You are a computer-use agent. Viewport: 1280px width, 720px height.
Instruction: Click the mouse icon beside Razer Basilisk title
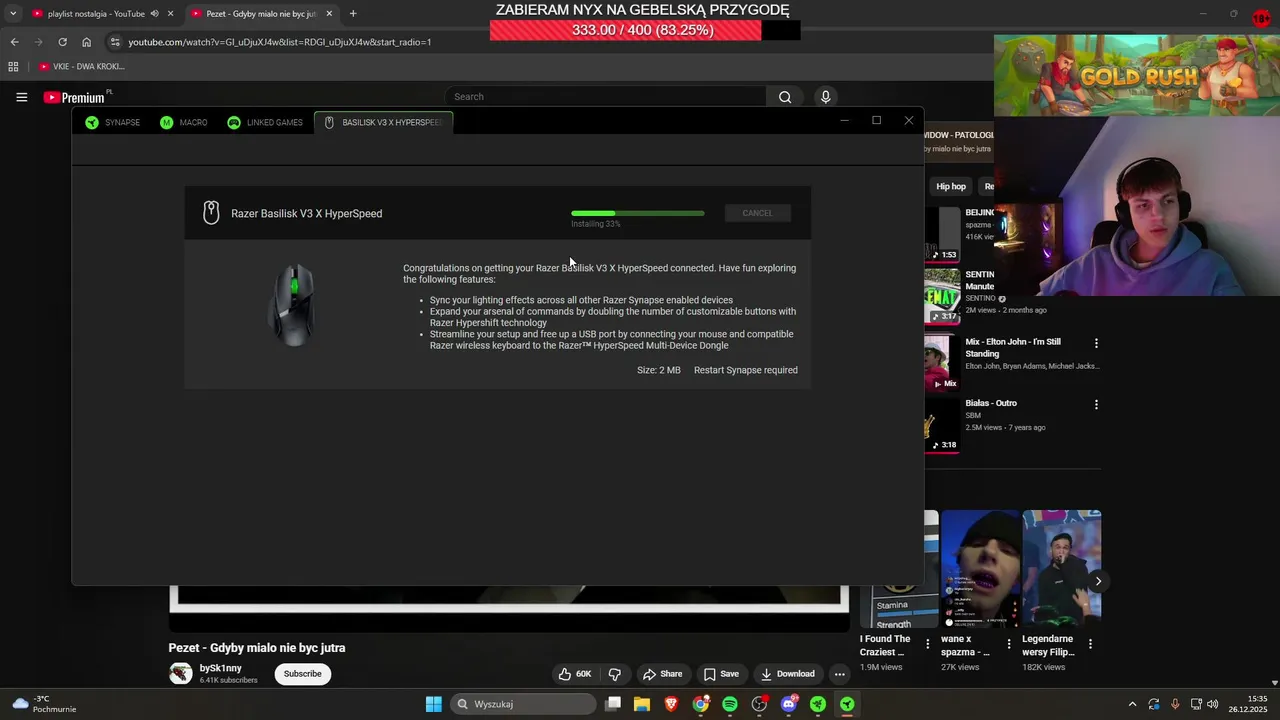[x=211, y=212]
